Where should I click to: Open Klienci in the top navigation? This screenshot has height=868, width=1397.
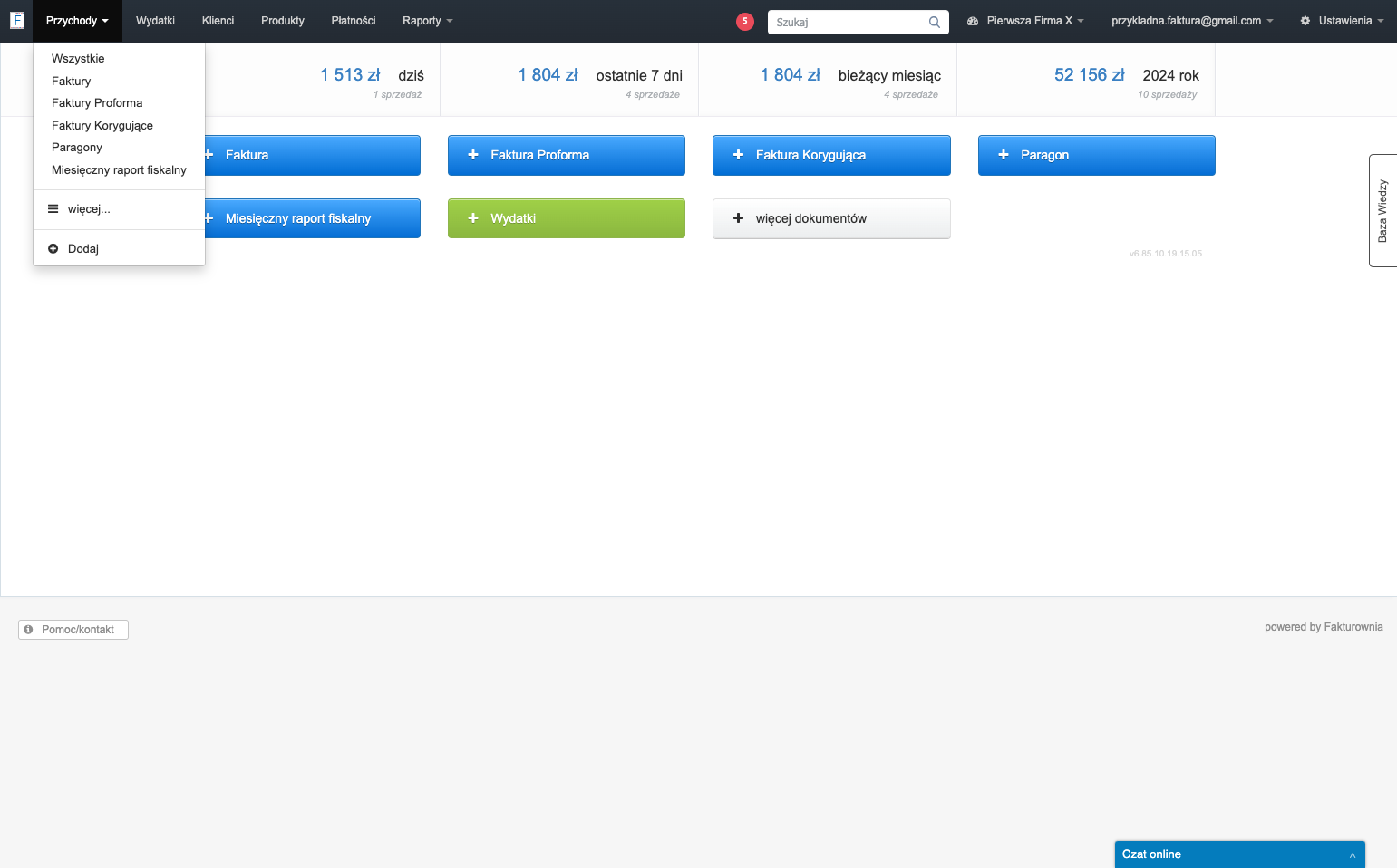(218, 21)
